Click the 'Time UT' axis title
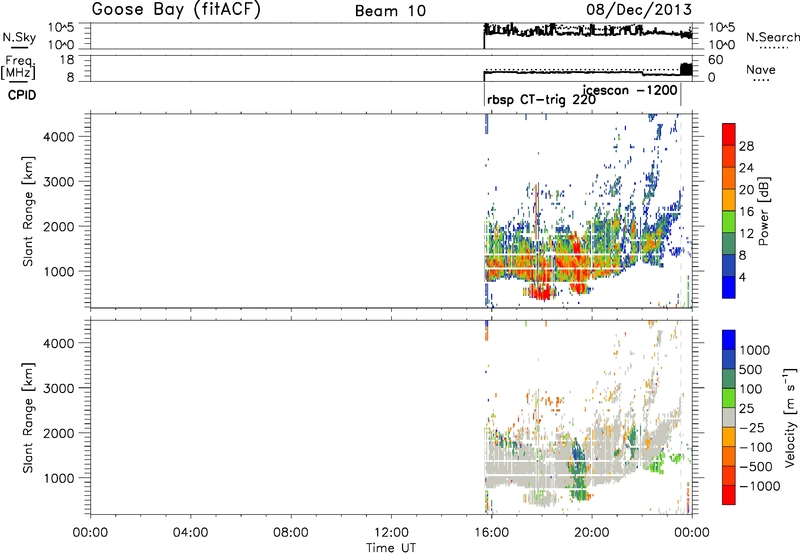Screen dimensions: 800x554 point(391,548)
